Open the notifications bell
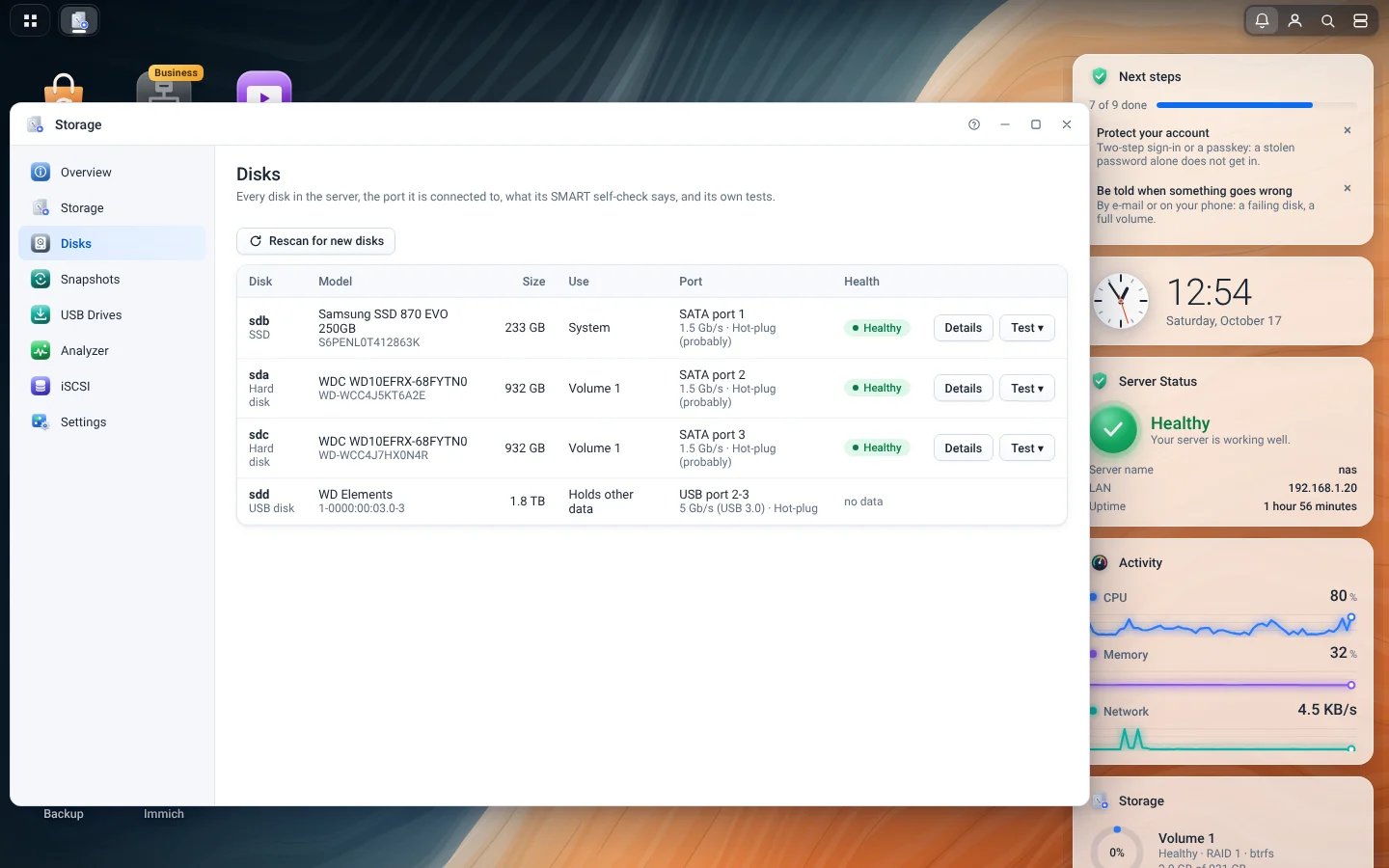Image resolution: width=1389 pixels, height=868 pixels. pyautogui.click(x=1262, y=20)
